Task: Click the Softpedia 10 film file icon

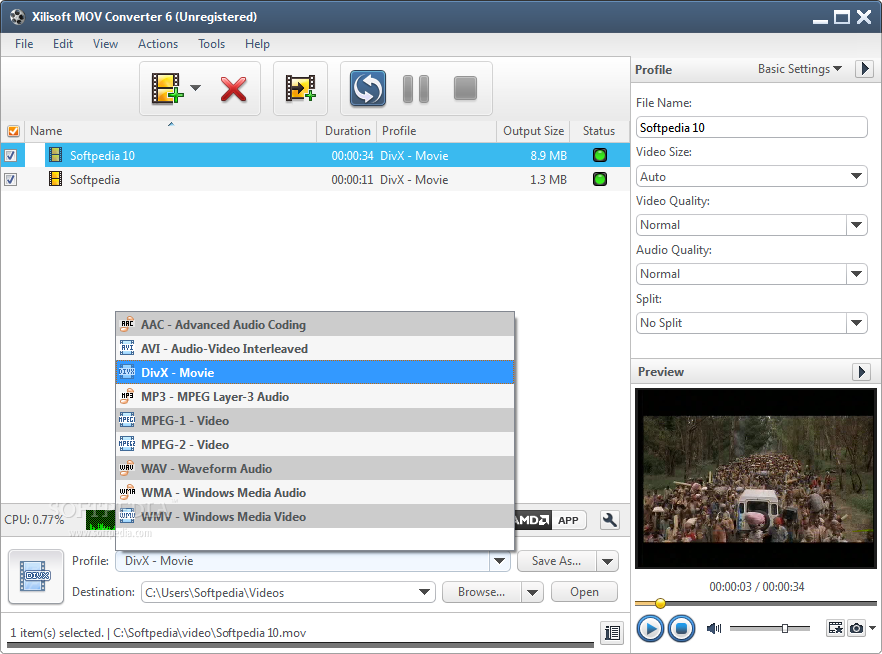Action: 55,155
